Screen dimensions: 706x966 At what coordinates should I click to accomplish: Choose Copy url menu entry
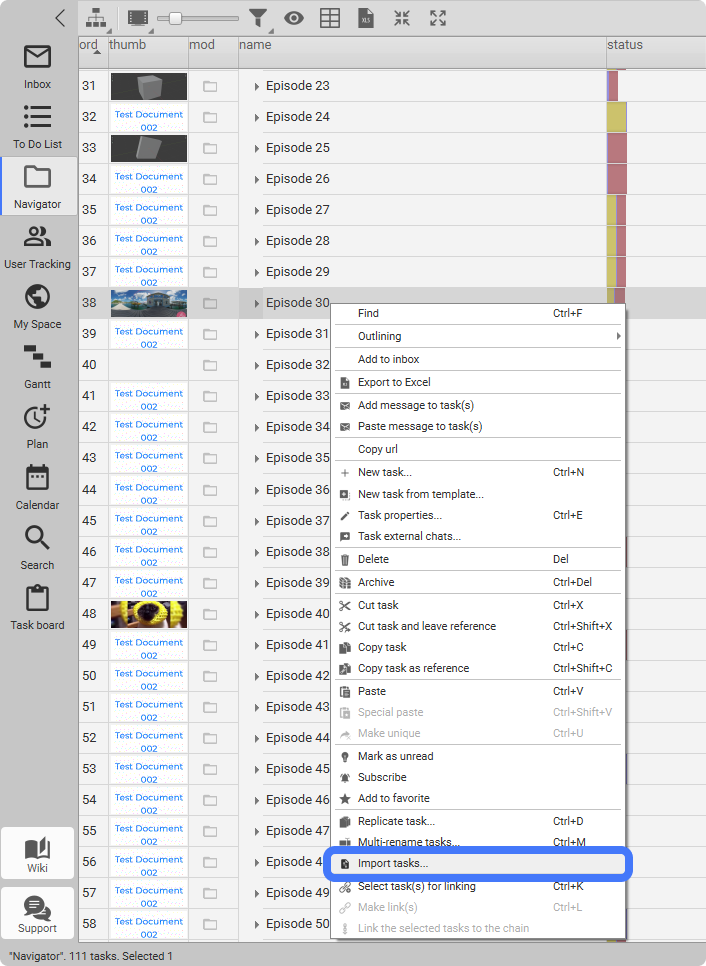478,450
